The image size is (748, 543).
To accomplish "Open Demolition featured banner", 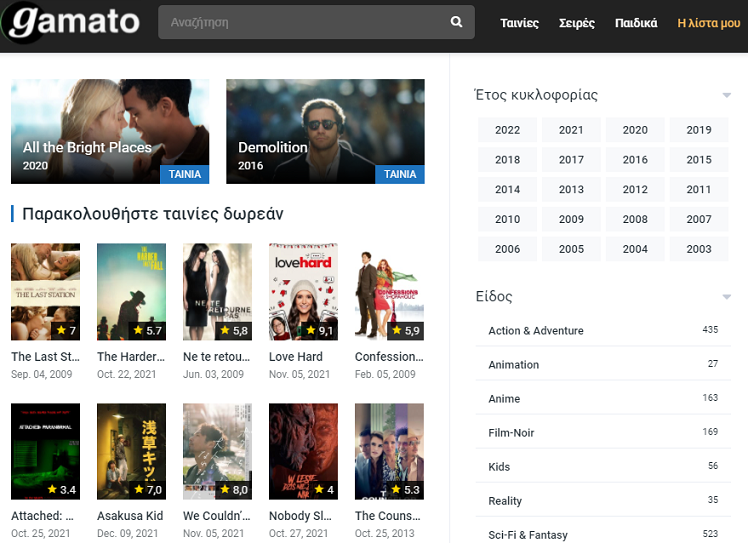I will click(x=325, y=131).
